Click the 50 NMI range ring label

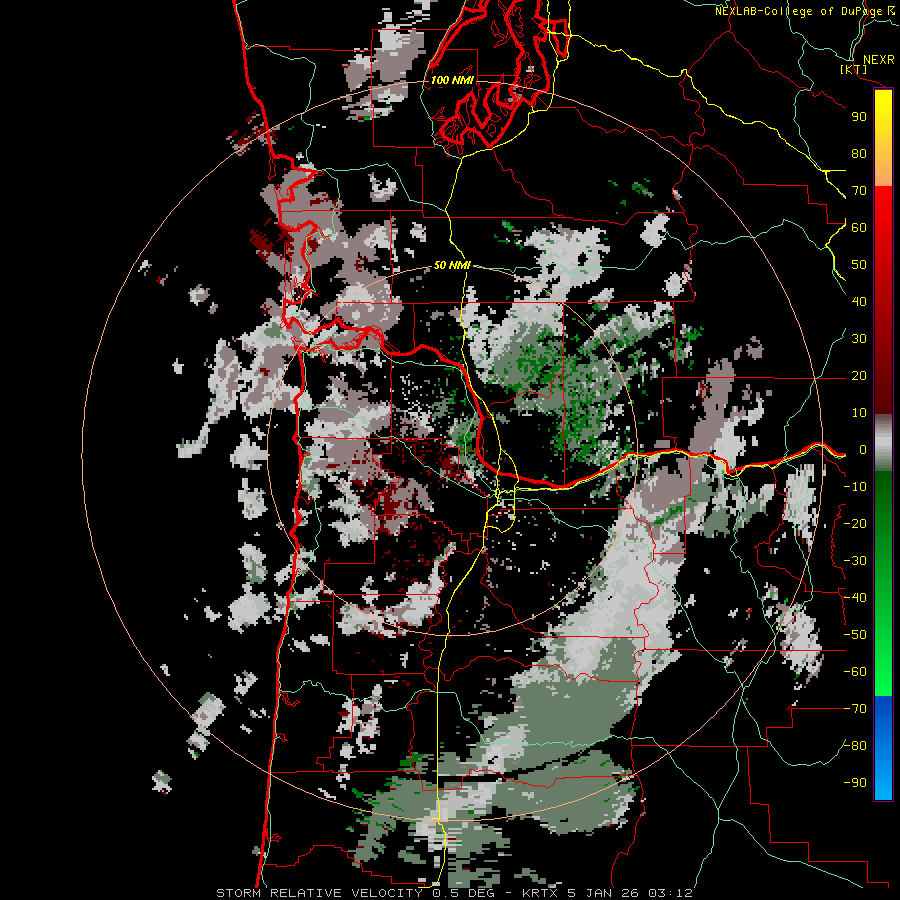tap(452, 265)
